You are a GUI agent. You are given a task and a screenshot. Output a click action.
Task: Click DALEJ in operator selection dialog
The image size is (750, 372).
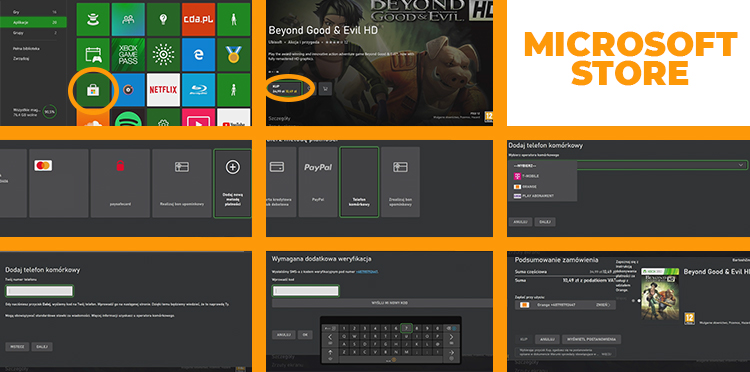[x=545, y=222]
